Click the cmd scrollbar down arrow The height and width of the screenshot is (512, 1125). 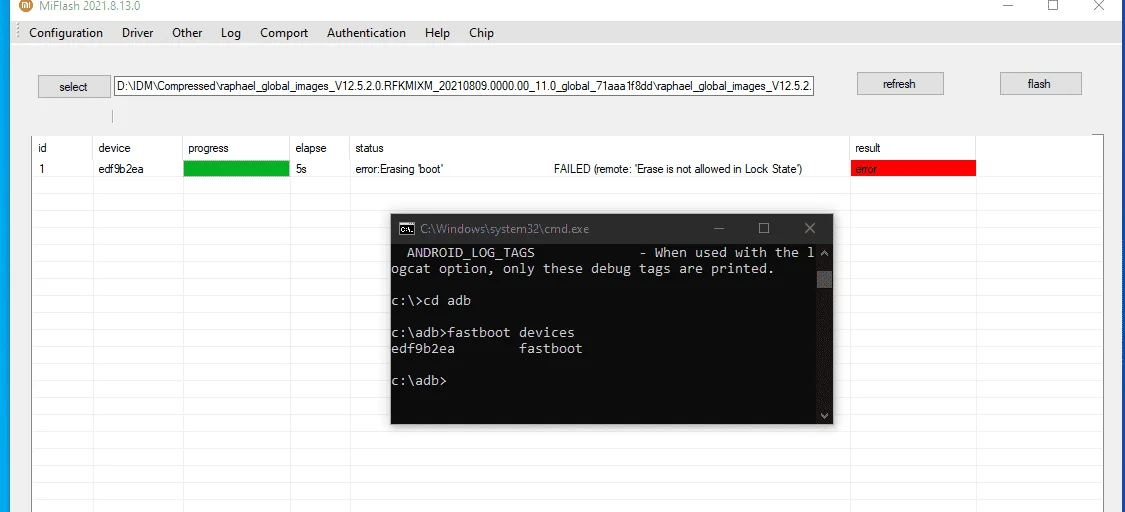(824, 415)
